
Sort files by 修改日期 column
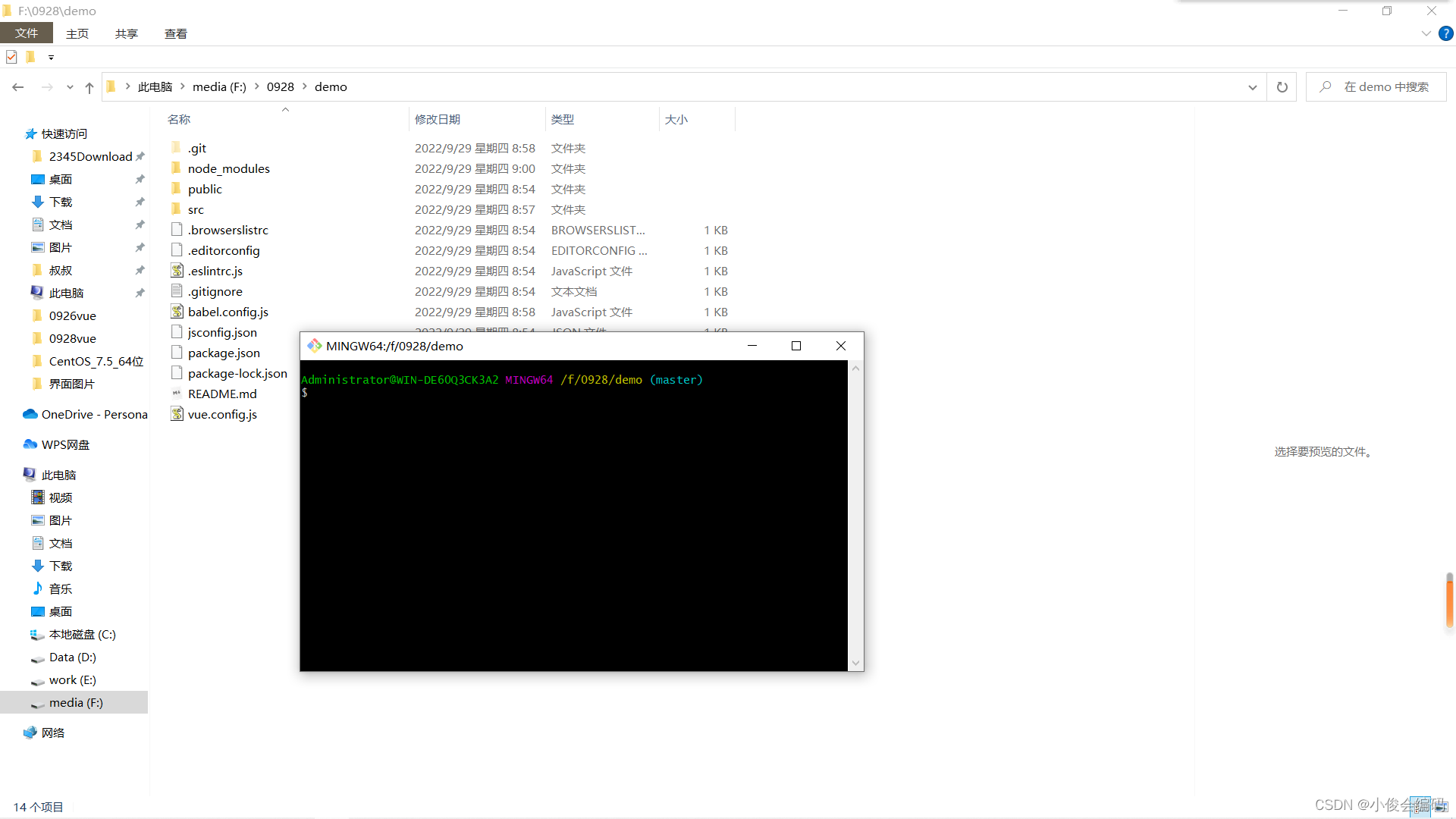[x=438, y=119]
